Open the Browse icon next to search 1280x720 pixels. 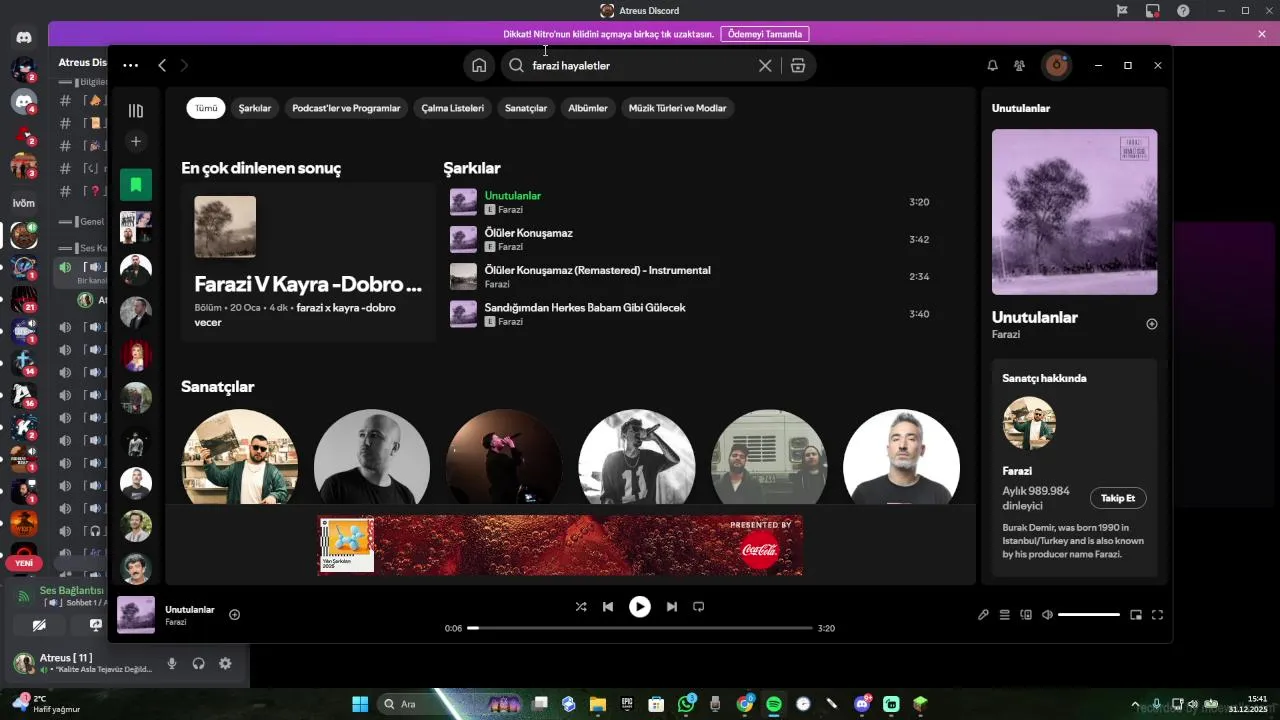[798, 65]
